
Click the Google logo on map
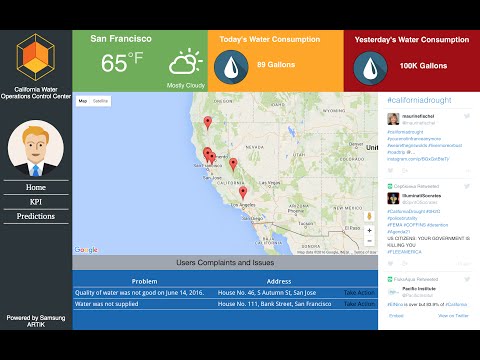pyautogui.click(x=86, y=250)
